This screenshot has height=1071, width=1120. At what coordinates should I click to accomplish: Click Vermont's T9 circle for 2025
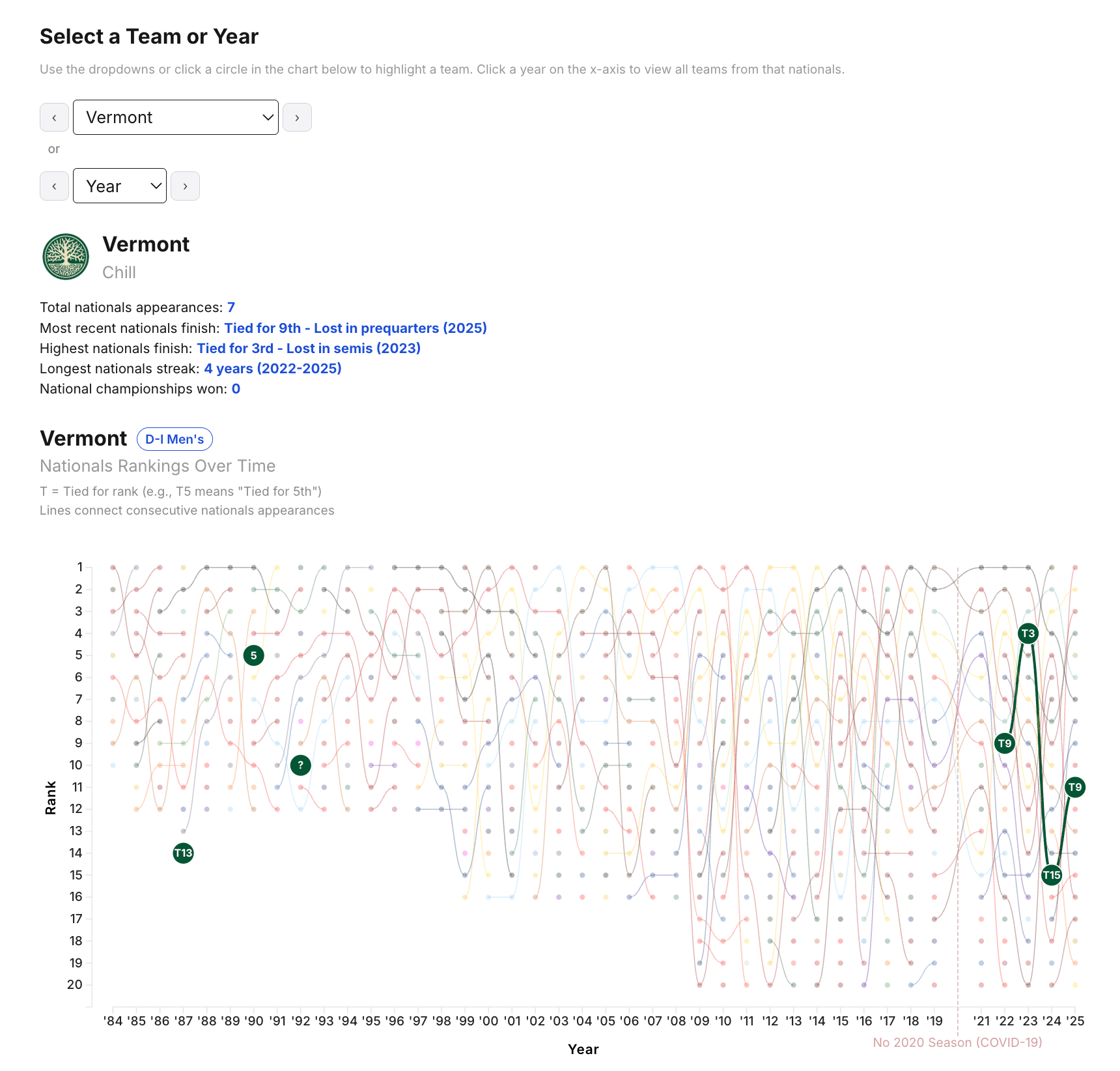tap(1074, 787)
